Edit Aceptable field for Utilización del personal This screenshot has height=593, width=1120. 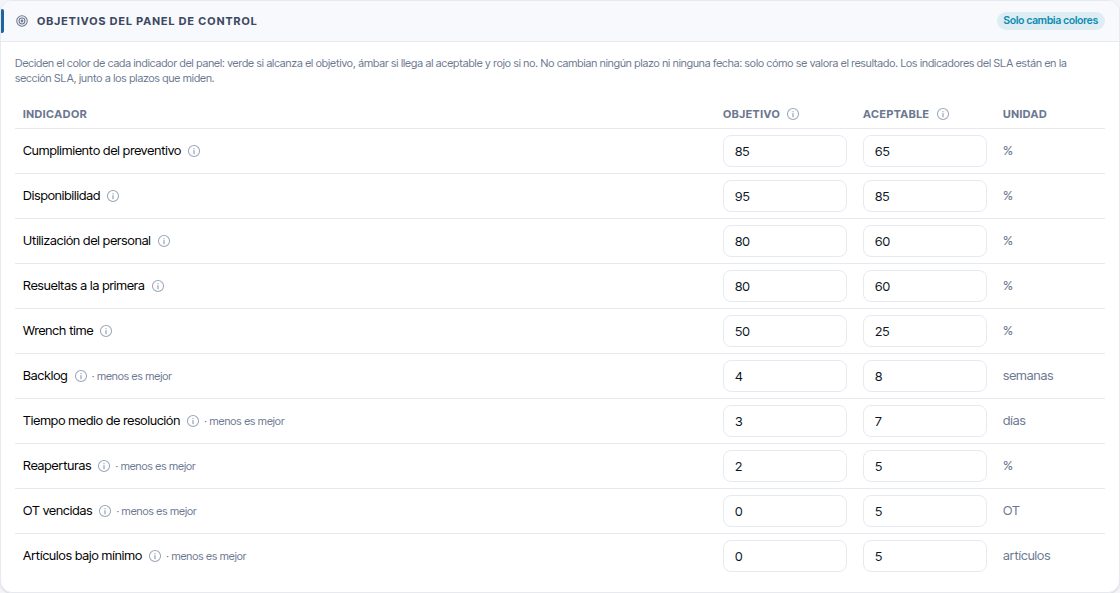pyautogui.click(x=925, y=241)
